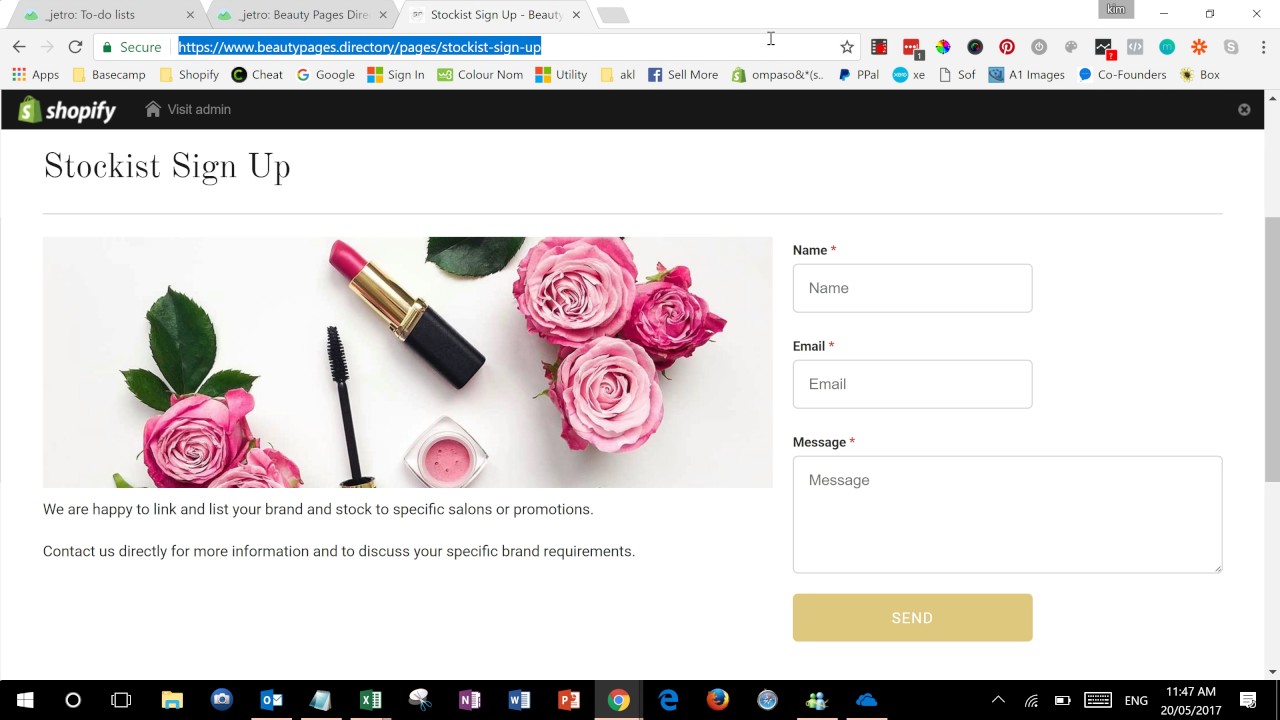Launch Word from the taskbar
Screen dimensions: 1280x720
519,700
